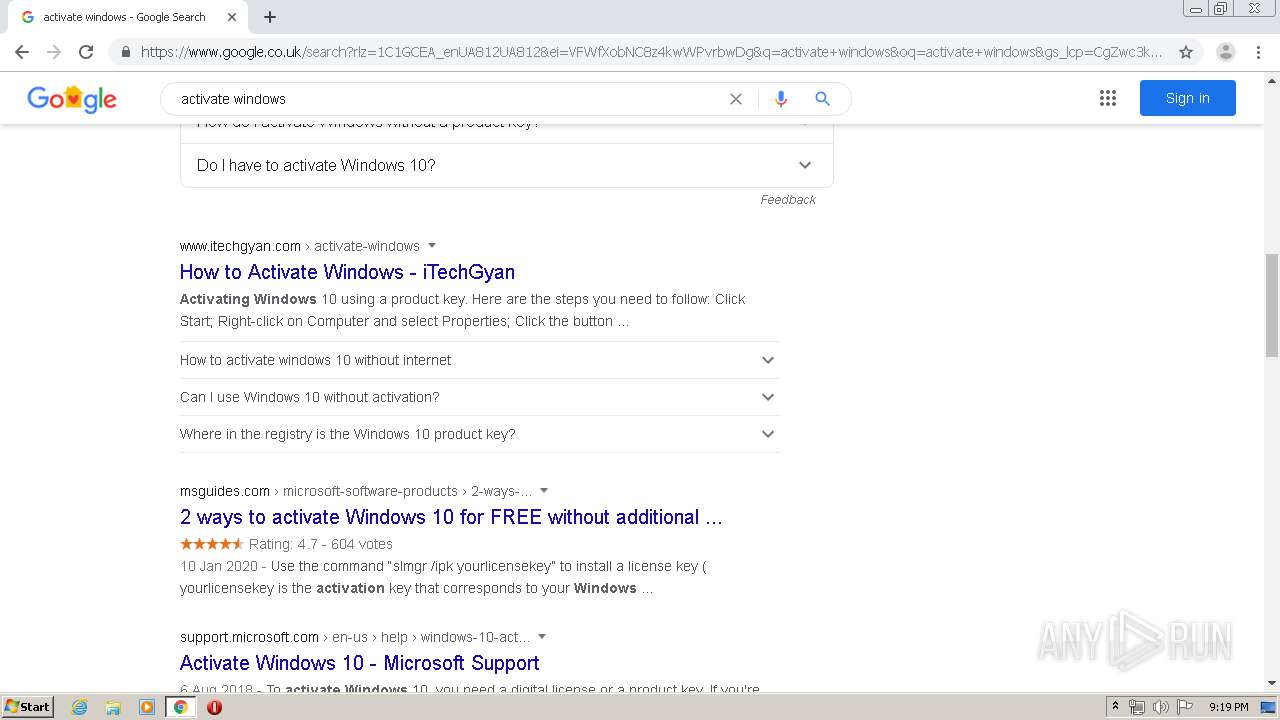Click the page vertical scrollbar thumb

(x=1272, y=305)
